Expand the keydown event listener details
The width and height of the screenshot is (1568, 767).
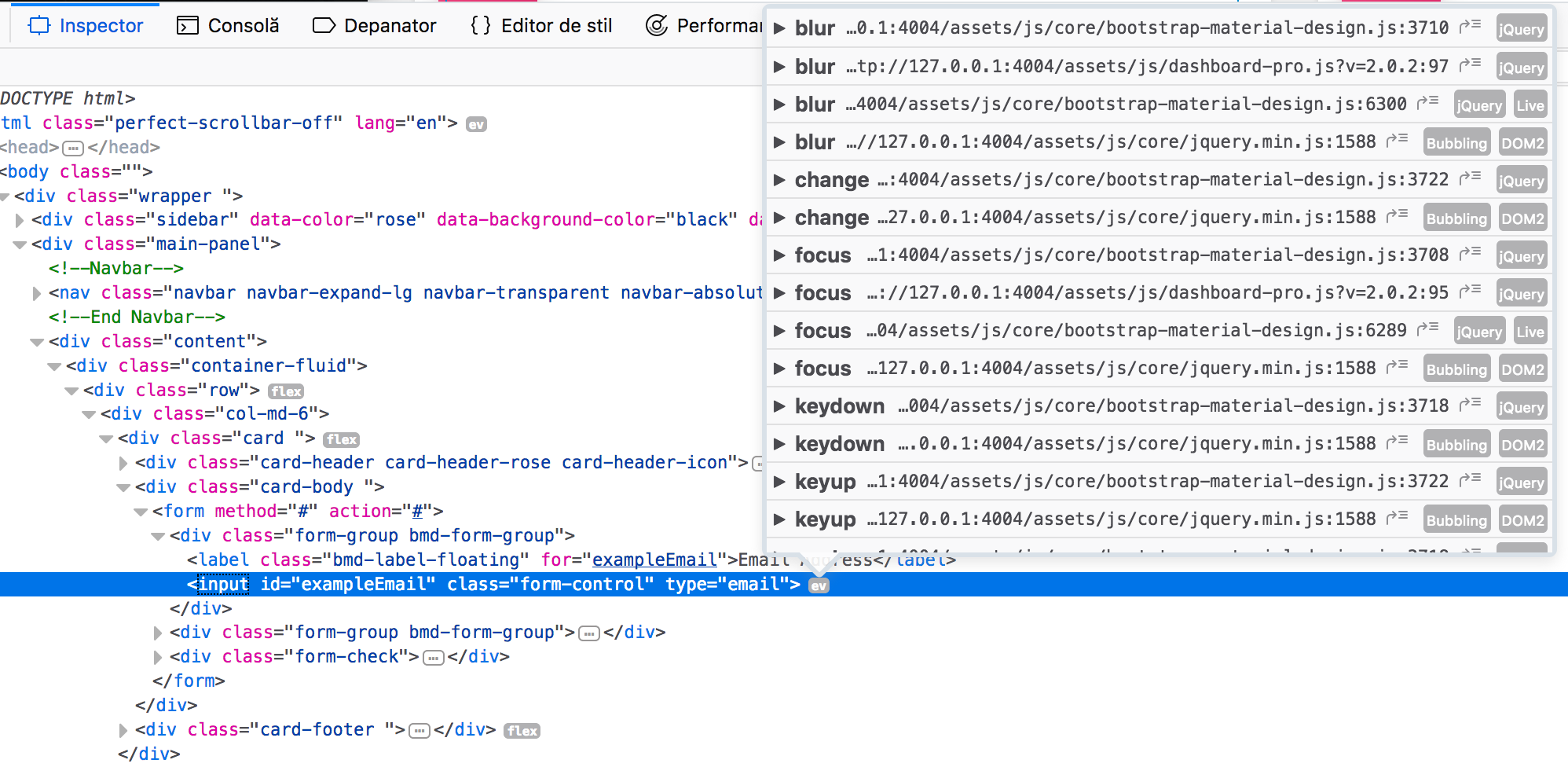pyautogui.click(x=779, y=406)
